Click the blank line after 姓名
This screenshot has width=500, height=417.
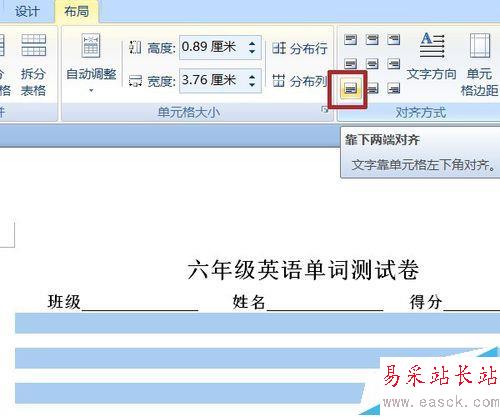[325, 309]
